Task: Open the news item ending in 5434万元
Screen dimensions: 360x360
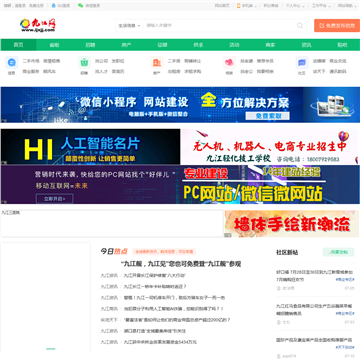Action: click(160, 342)
